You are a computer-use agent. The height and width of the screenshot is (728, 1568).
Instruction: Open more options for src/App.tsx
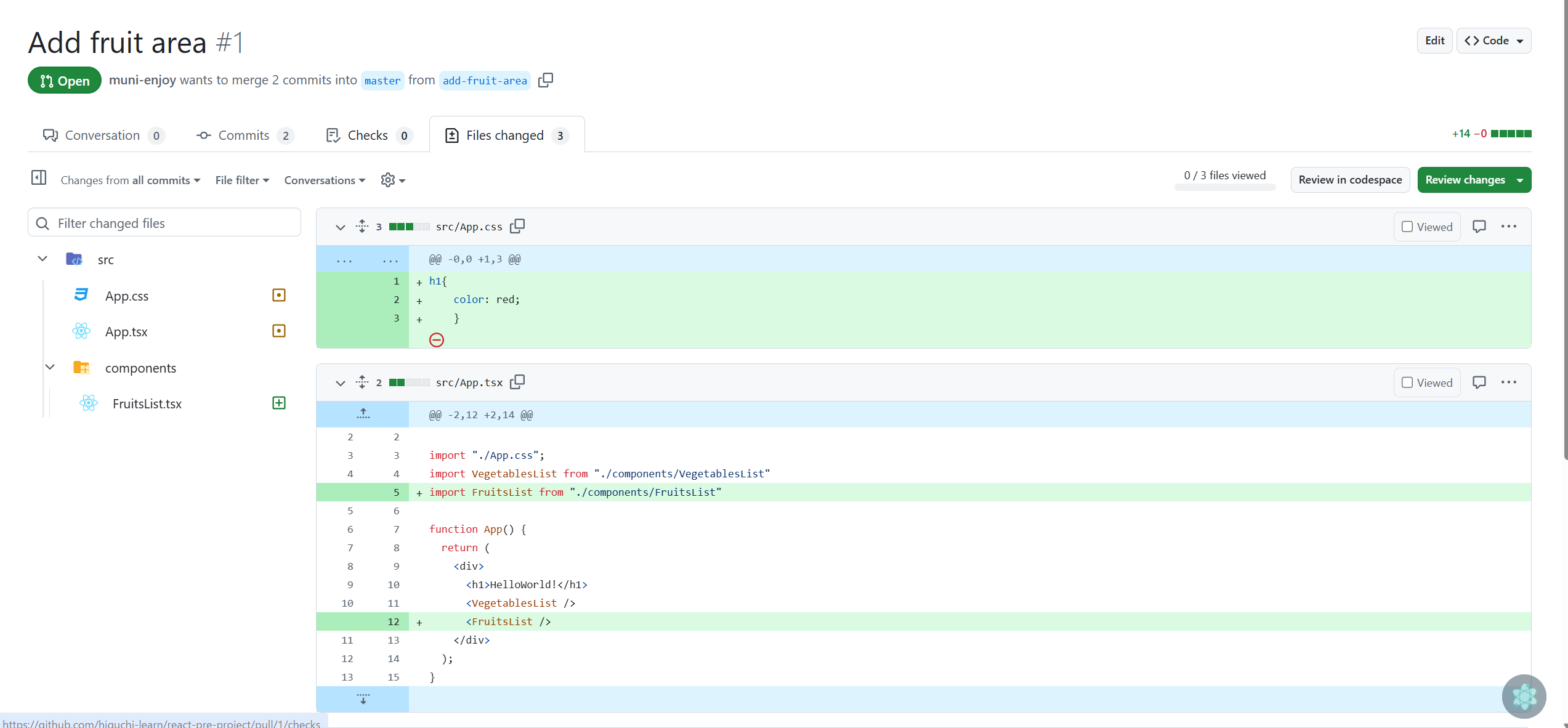pos(1509,382)
